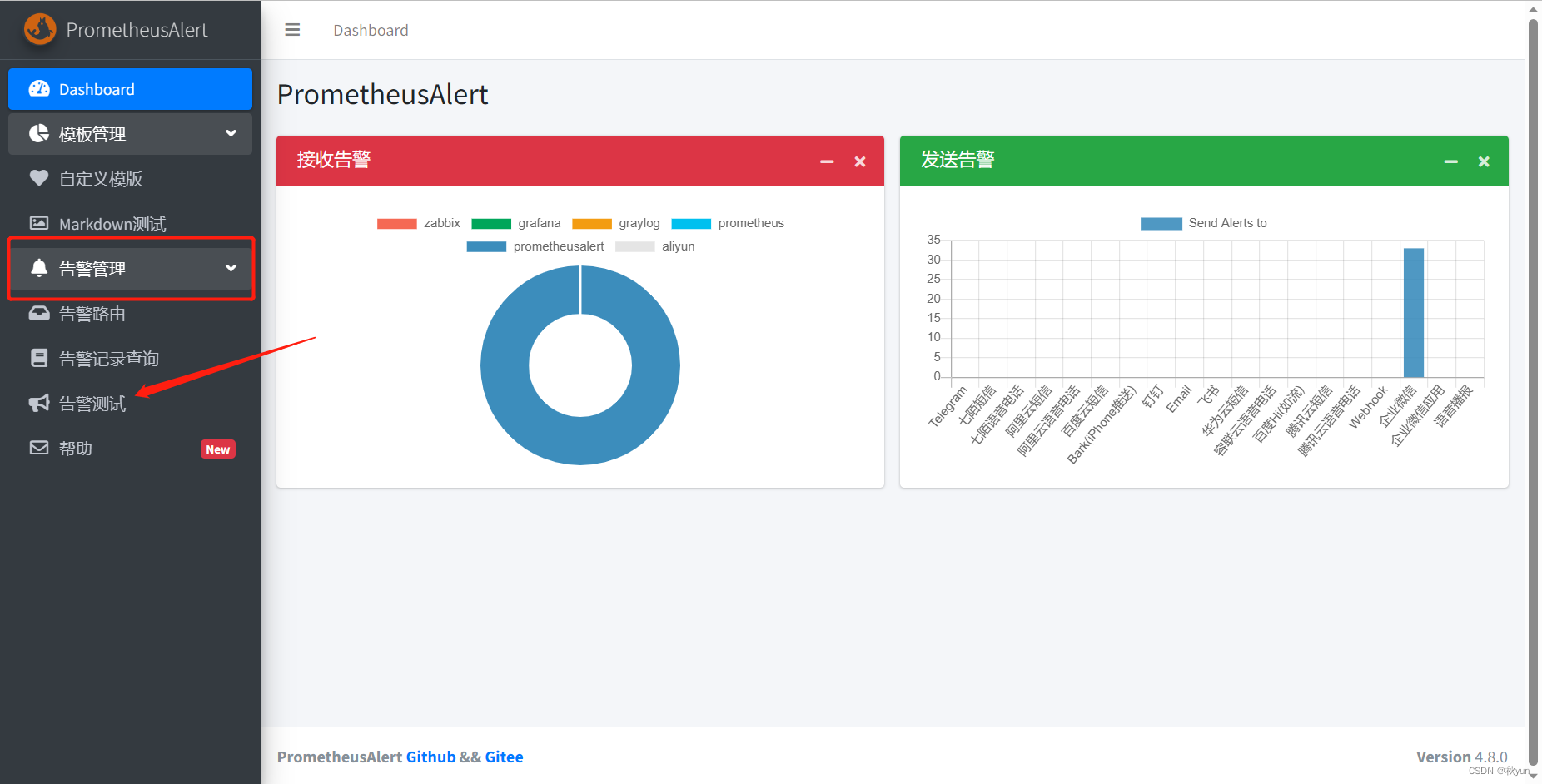The width and height of the screenshot is (1542, 784).
Task: Click the megaphone icon beside 告警测试
Action: pyautogui.click(x=39, y=403)
